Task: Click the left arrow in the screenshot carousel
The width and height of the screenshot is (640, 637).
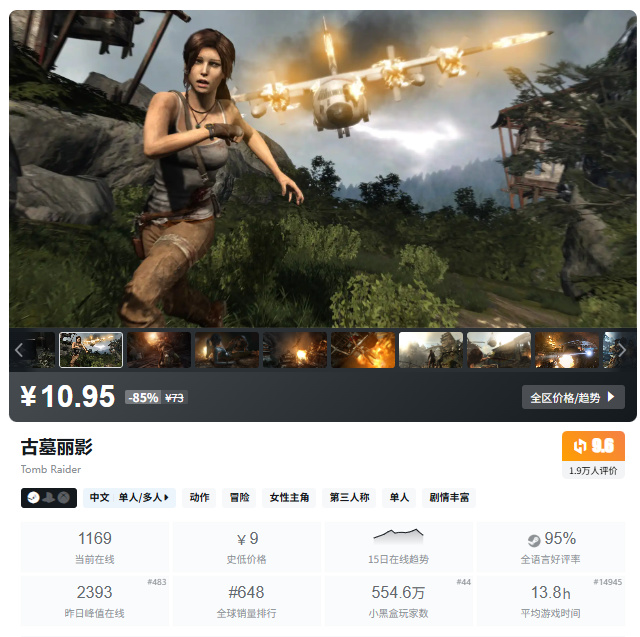Action: [19, 350]
